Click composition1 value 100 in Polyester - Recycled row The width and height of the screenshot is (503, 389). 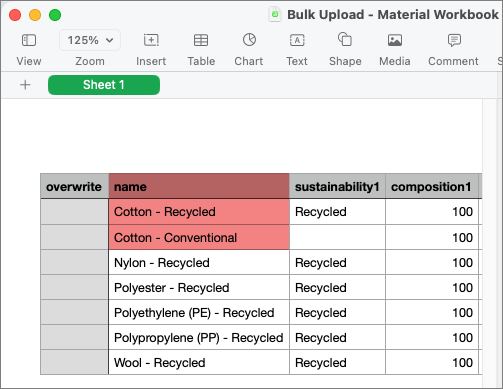432,288
